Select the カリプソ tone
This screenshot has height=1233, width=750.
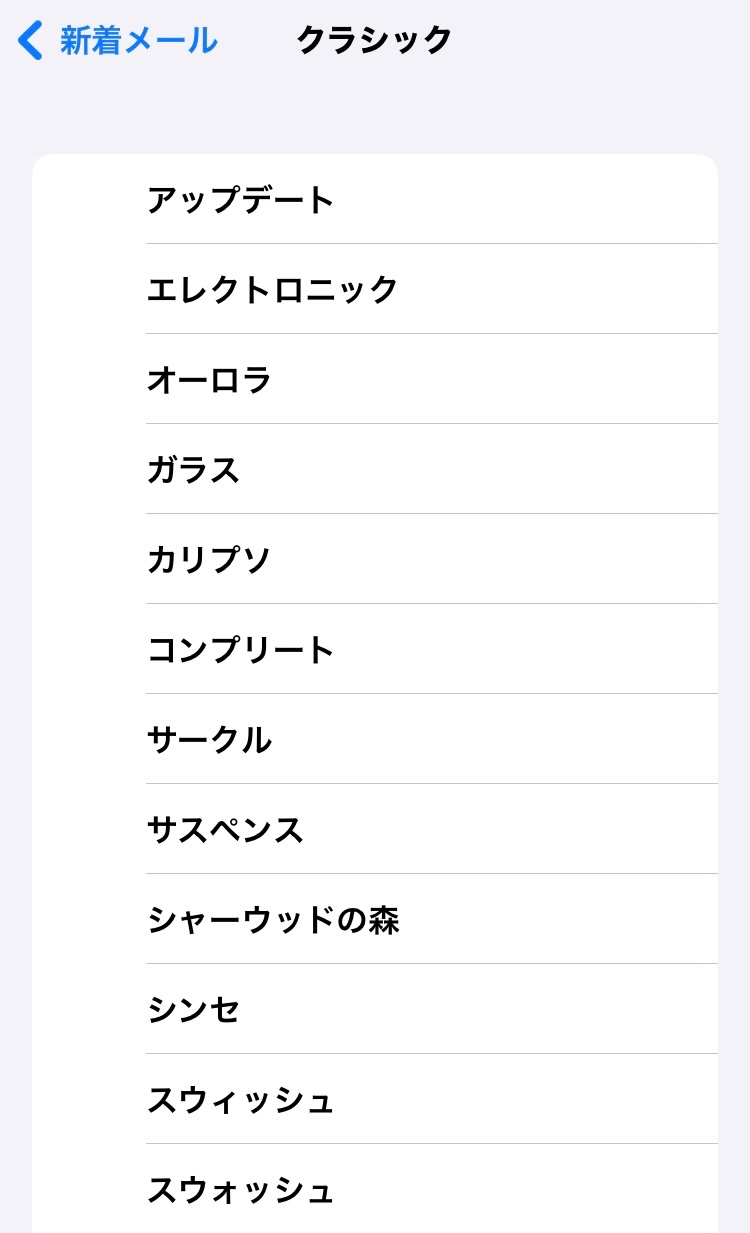[210, 560]
